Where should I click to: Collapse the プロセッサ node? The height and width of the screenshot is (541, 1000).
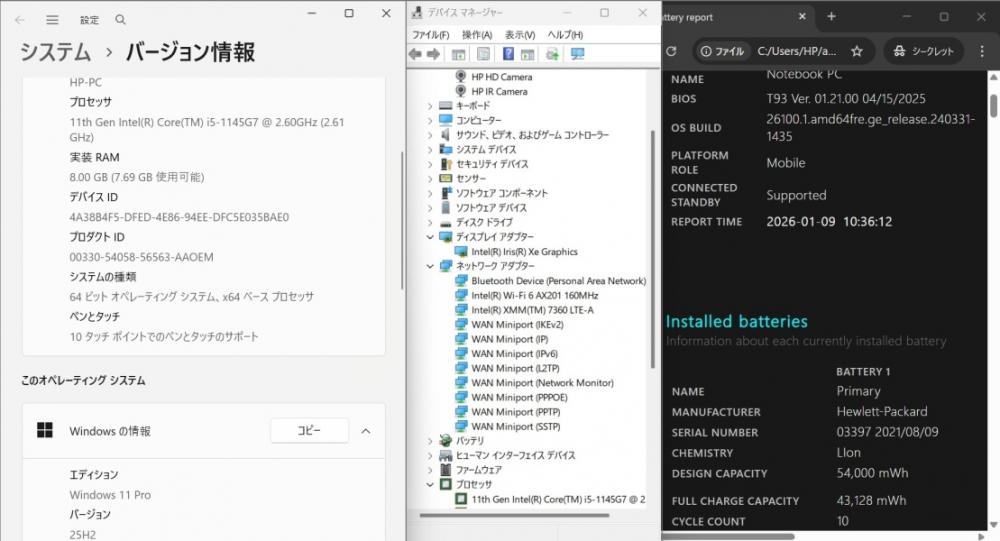tap(430, 485)
